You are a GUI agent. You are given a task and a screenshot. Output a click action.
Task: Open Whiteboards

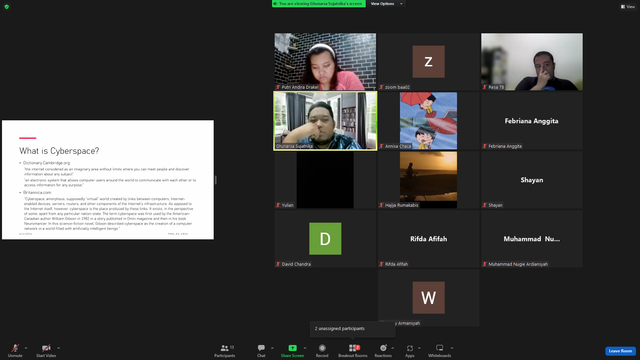click(x=440, y=350)
